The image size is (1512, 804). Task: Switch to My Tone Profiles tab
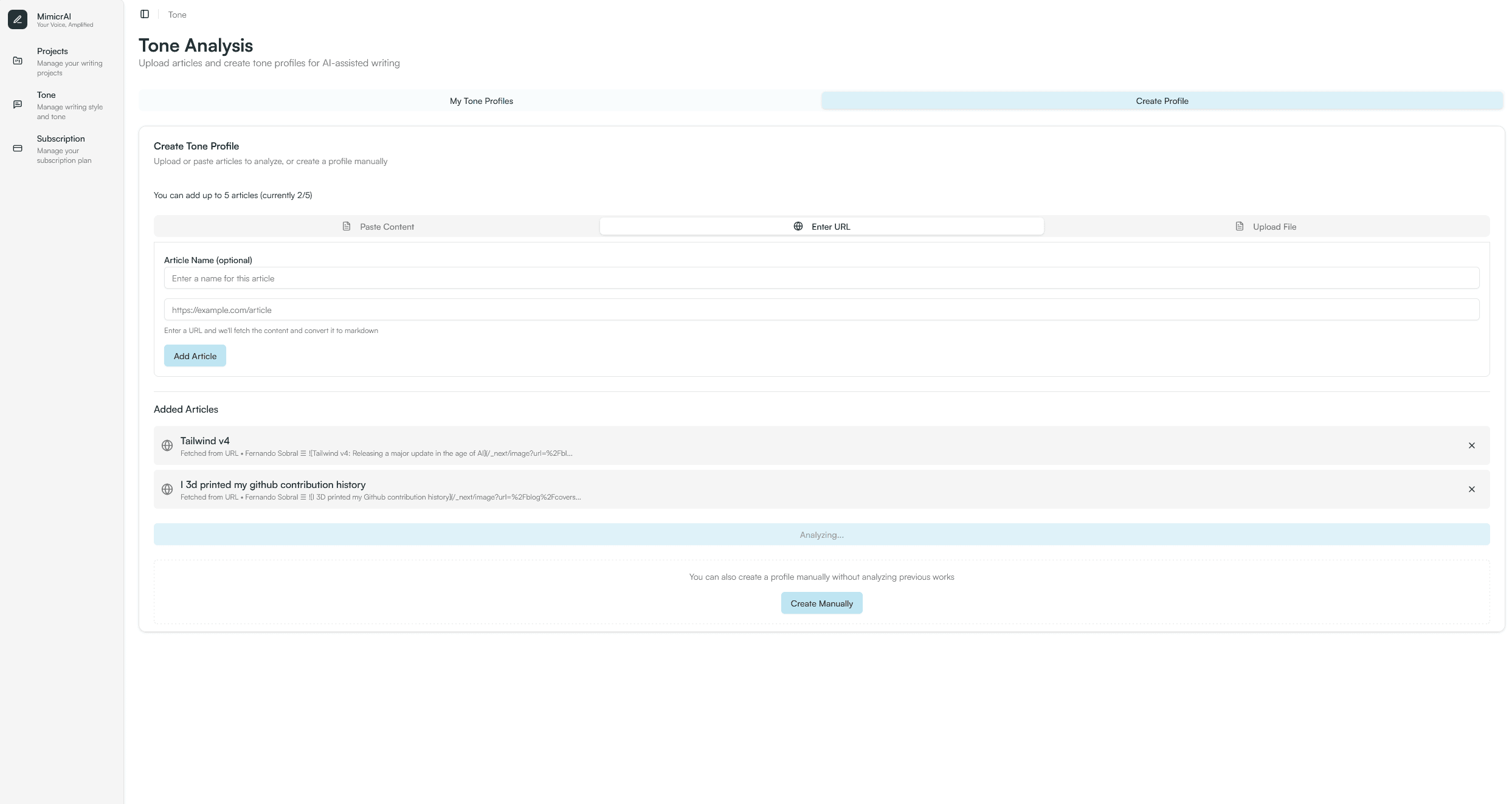(481, 101)
